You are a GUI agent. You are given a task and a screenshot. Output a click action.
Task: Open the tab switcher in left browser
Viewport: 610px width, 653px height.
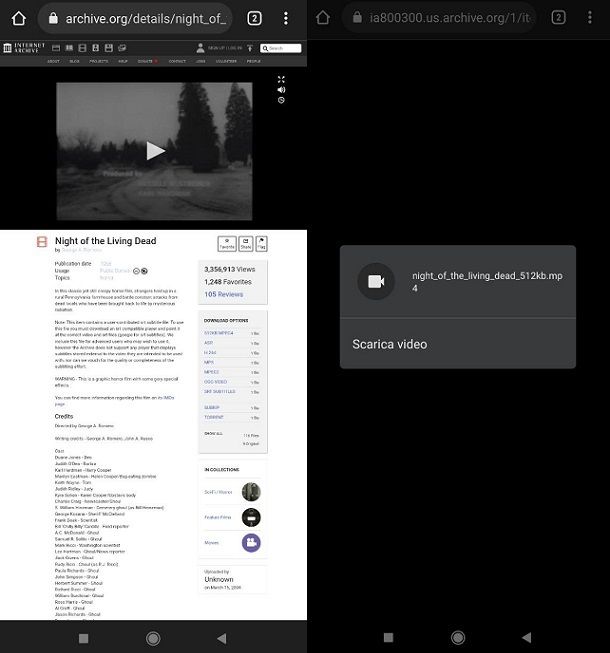[254, 18]
